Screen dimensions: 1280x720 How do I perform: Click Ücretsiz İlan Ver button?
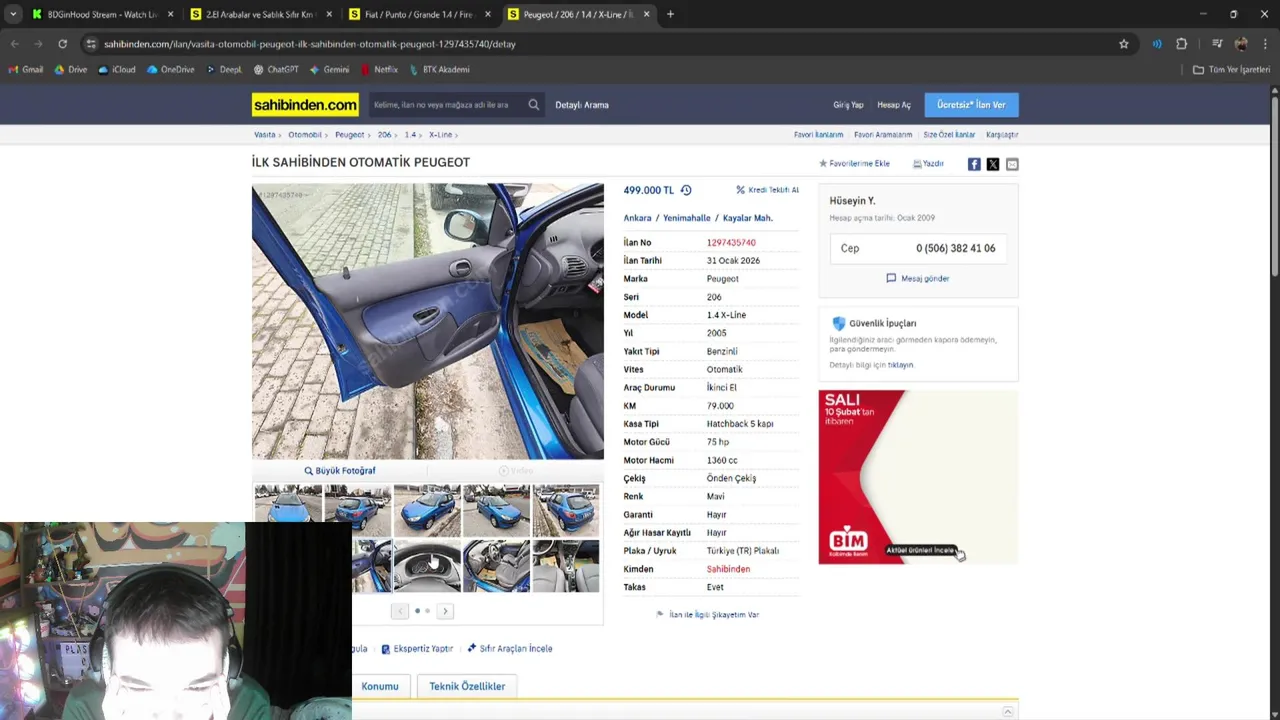tap(971, 105)
